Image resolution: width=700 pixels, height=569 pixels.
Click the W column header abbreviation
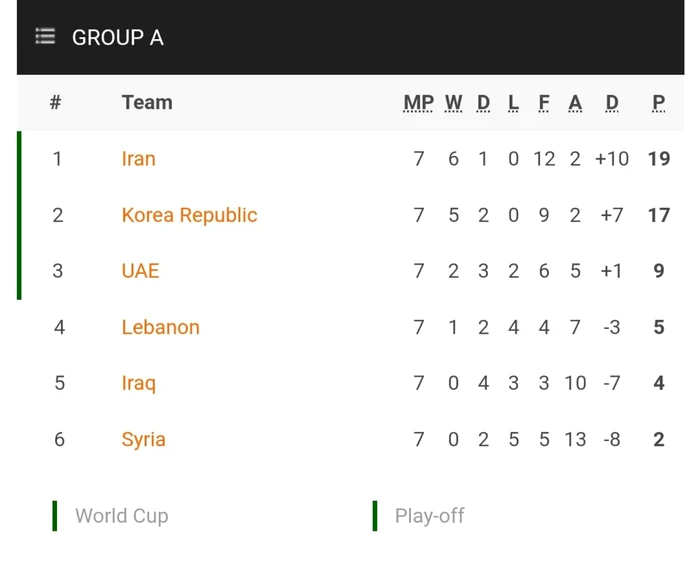click(454, 103)
